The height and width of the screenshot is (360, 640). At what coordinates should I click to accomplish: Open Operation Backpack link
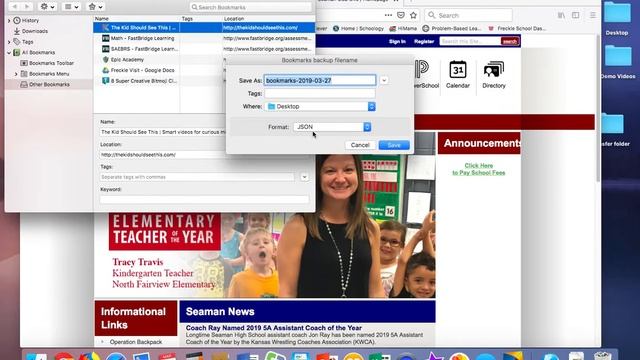click(x=136, y=342)
